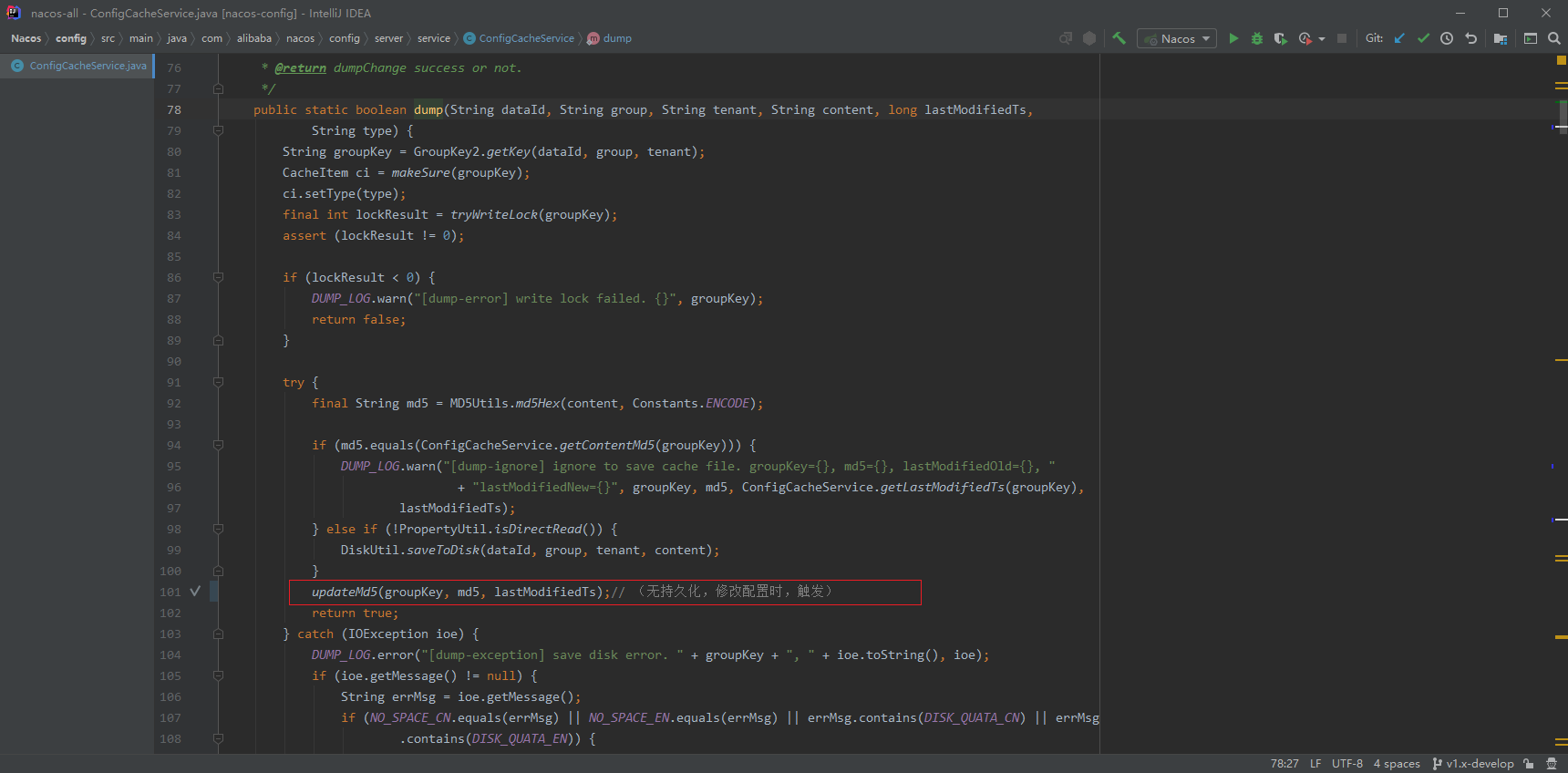The height and width of the screenshot is (773, 1568).
Task: Select the alibaba breadcrumb
Action: click(x=253, y=38)
